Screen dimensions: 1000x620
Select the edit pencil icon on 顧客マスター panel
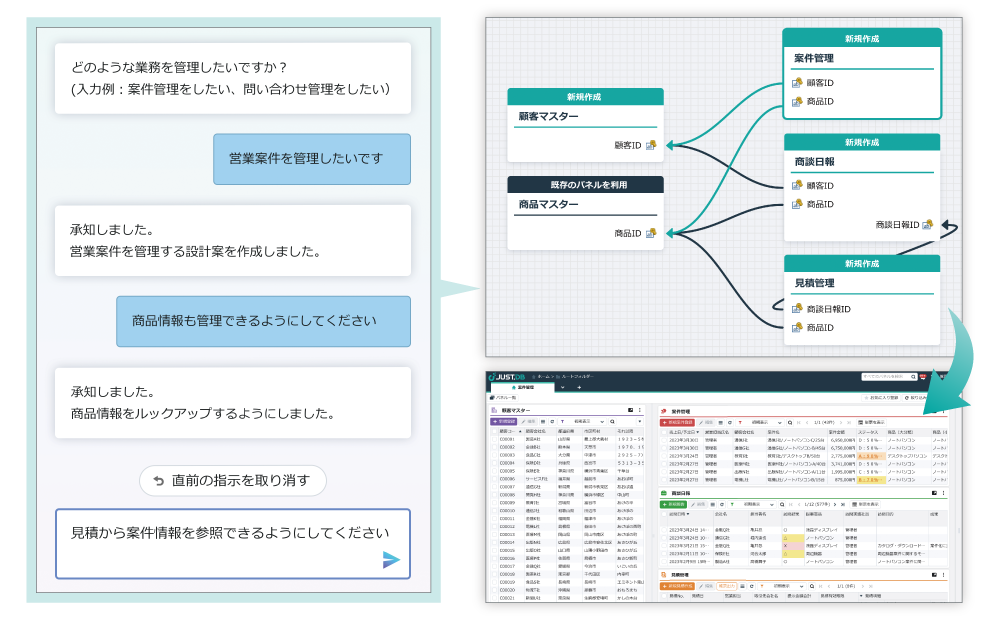click(522, 421)
